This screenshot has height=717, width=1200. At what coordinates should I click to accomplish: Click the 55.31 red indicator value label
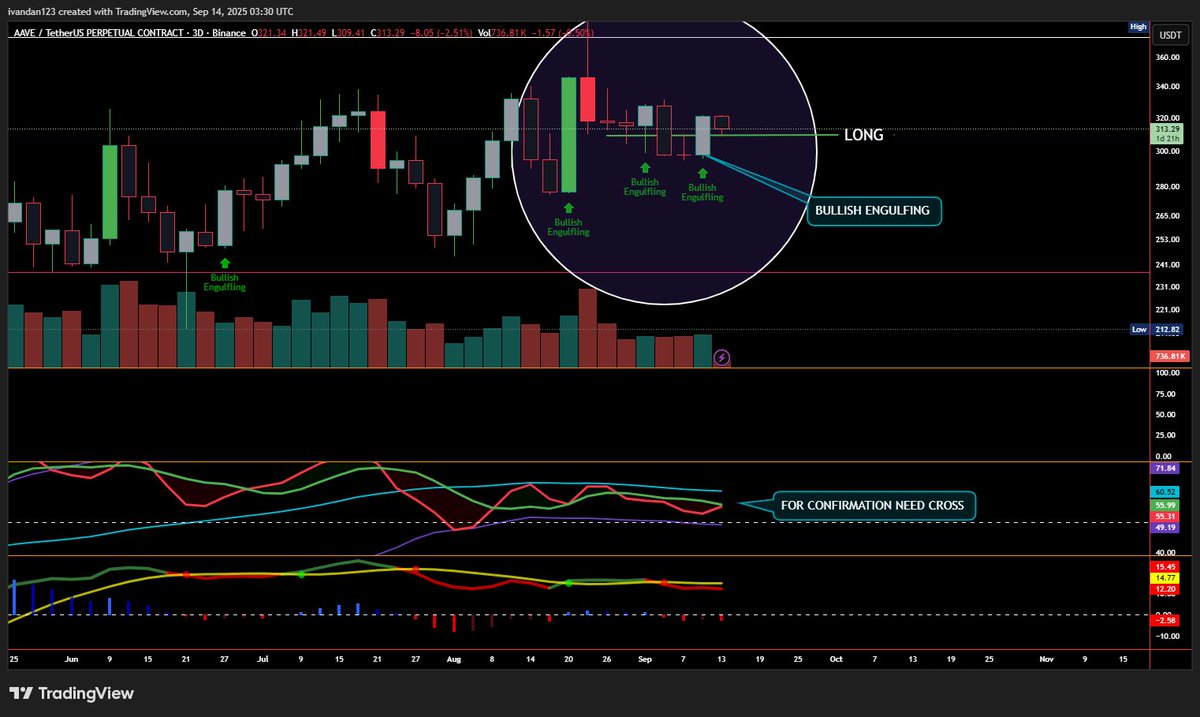1163,516
